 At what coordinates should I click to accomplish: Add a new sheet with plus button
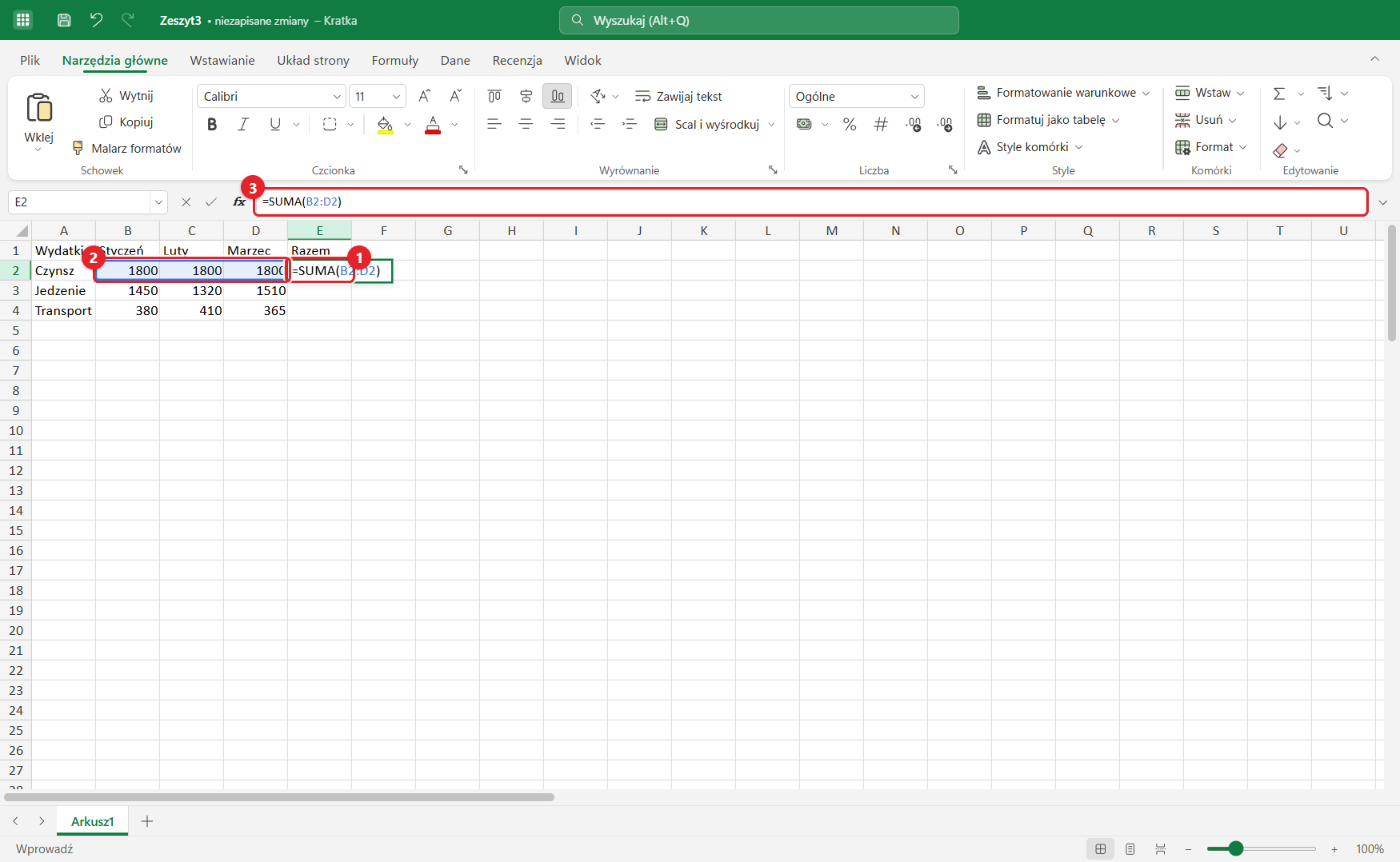tap(147, 821)
